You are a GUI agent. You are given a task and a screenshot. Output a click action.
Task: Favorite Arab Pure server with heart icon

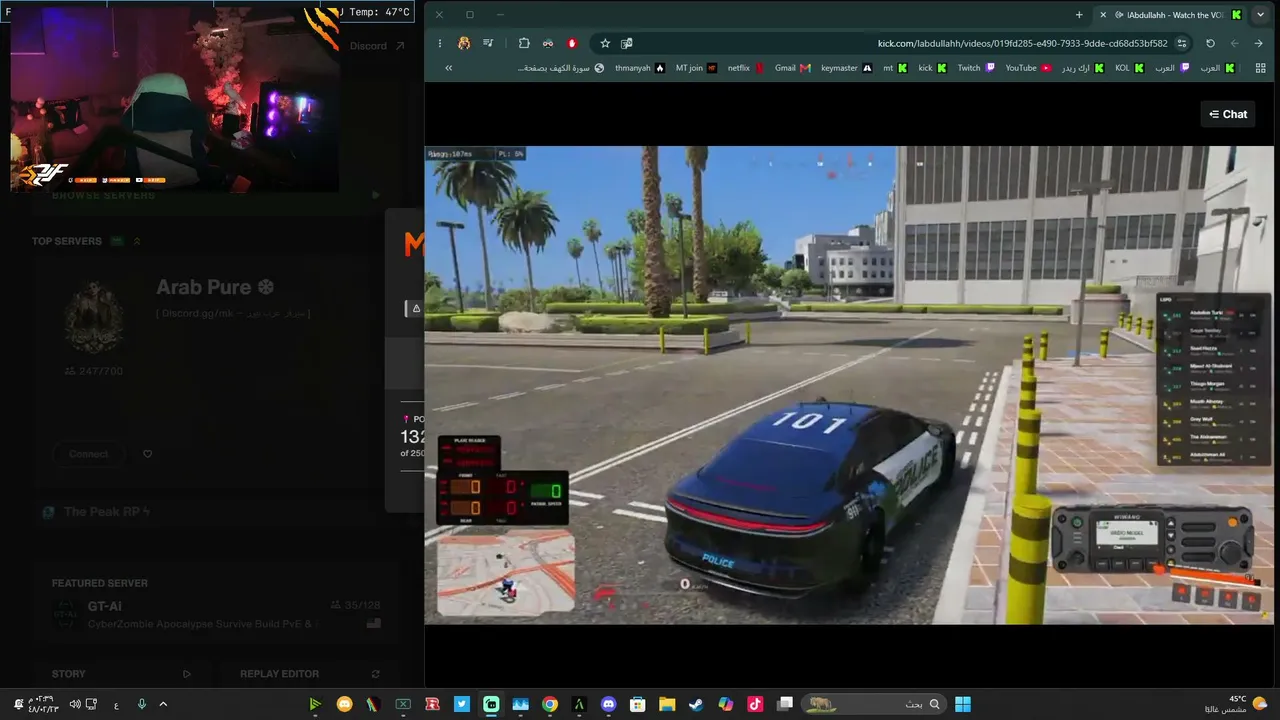(x=148, y=454)
